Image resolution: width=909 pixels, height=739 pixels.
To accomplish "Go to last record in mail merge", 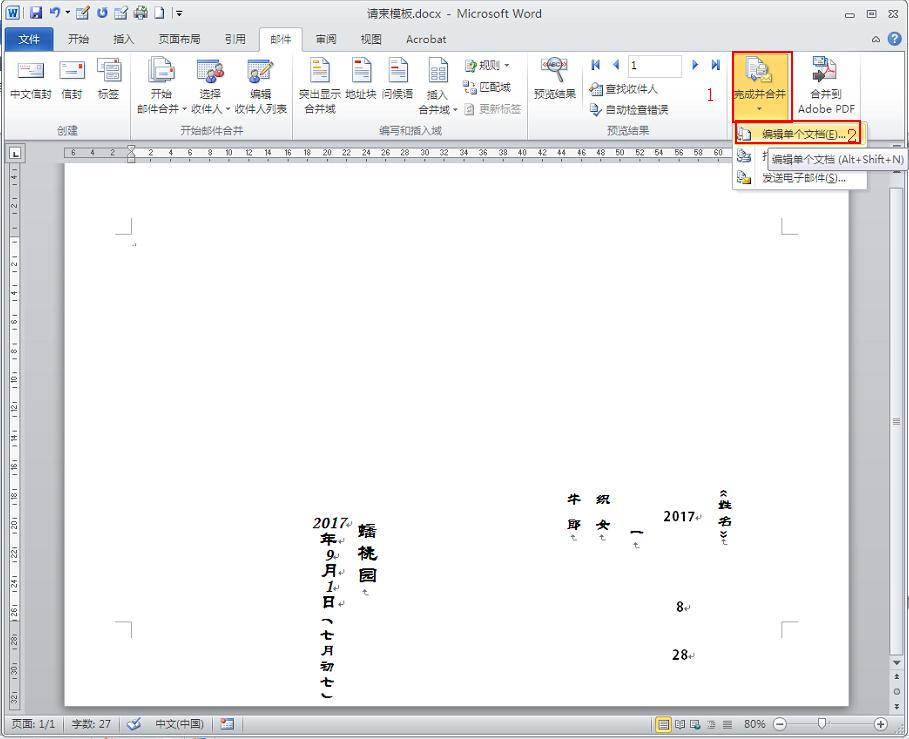I will [716, 65].
